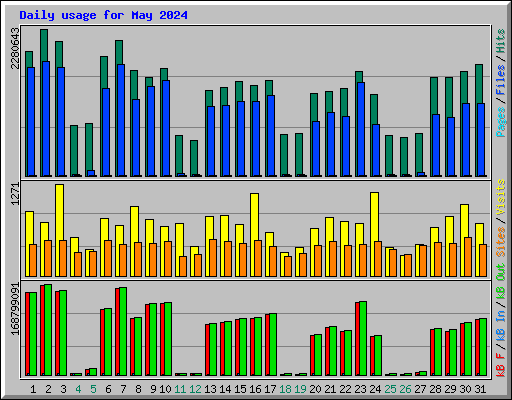
Task: Click the blue files bar for day 7
Action: pos(121,120)
